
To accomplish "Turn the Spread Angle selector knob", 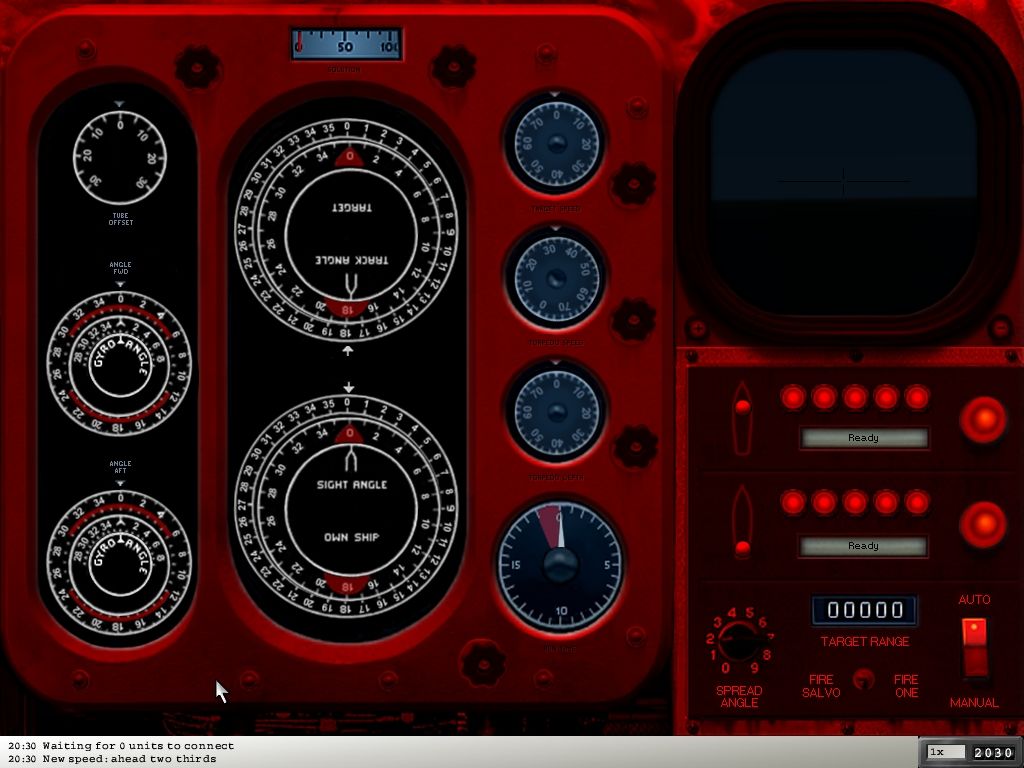I will pyautogui.click(x=739, y=641).
